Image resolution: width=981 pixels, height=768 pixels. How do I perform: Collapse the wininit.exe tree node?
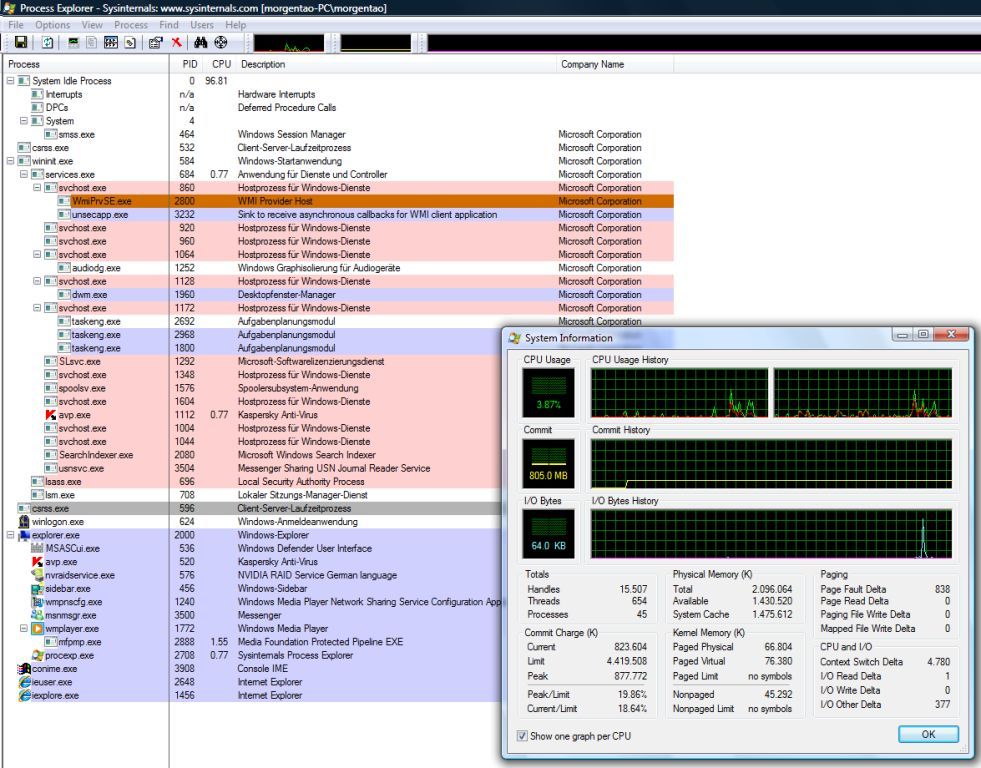coord(11,161)
